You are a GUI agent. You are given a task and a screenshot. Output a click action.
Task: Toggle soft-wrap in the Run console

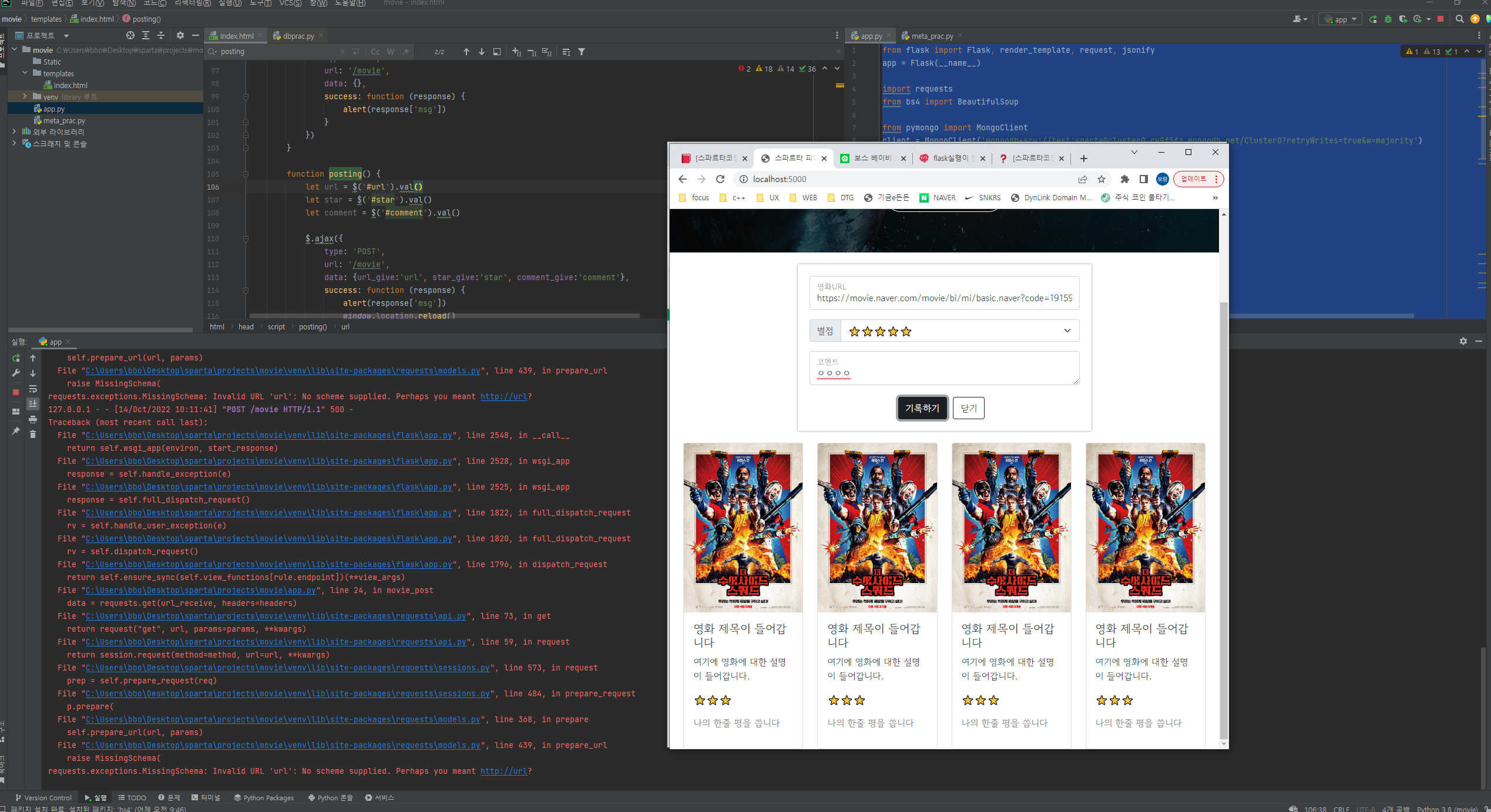(x=33, y=389)
